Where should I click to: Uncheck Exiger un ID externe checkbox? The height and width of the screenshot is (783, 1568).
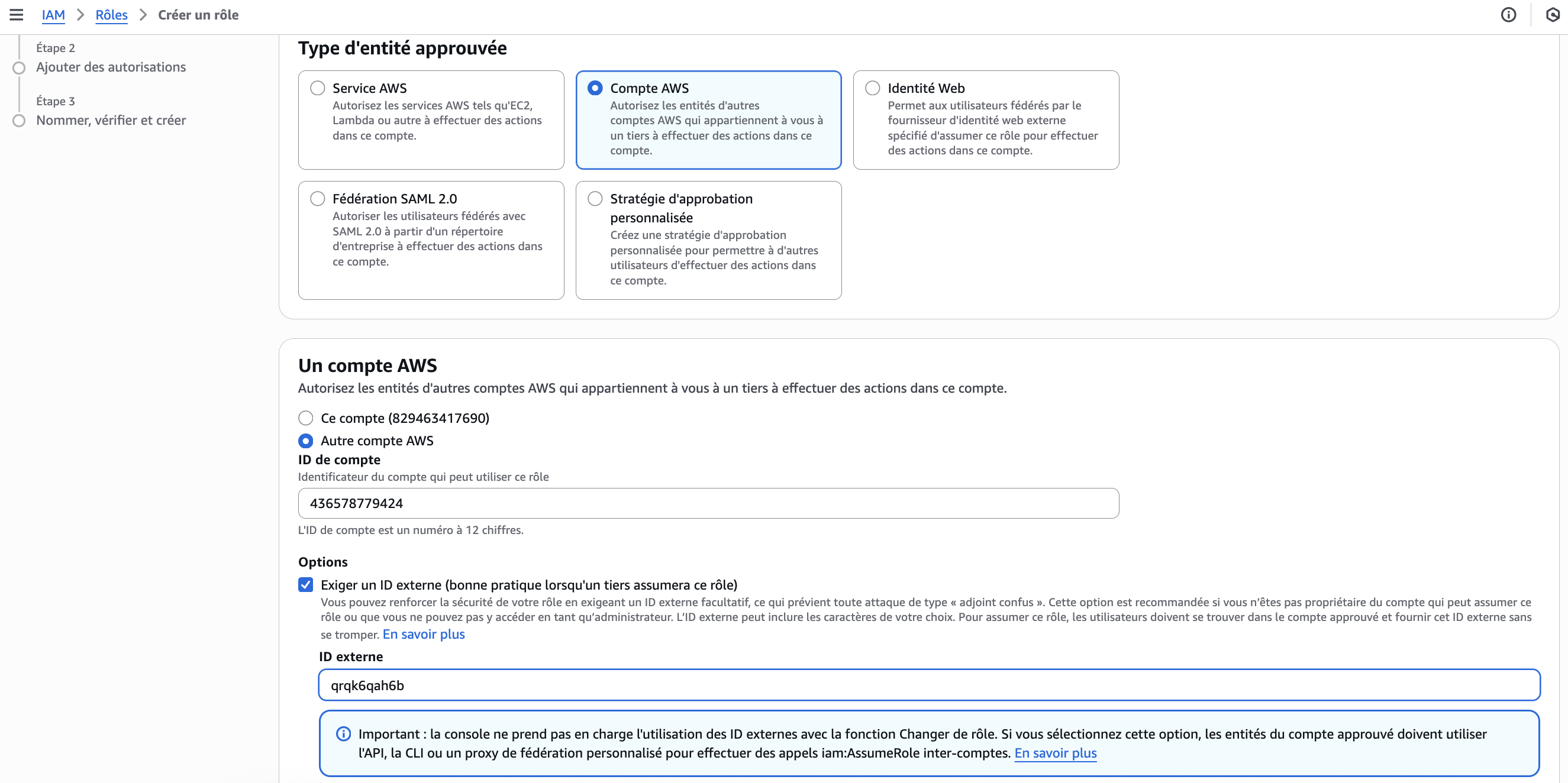(305, 585)
